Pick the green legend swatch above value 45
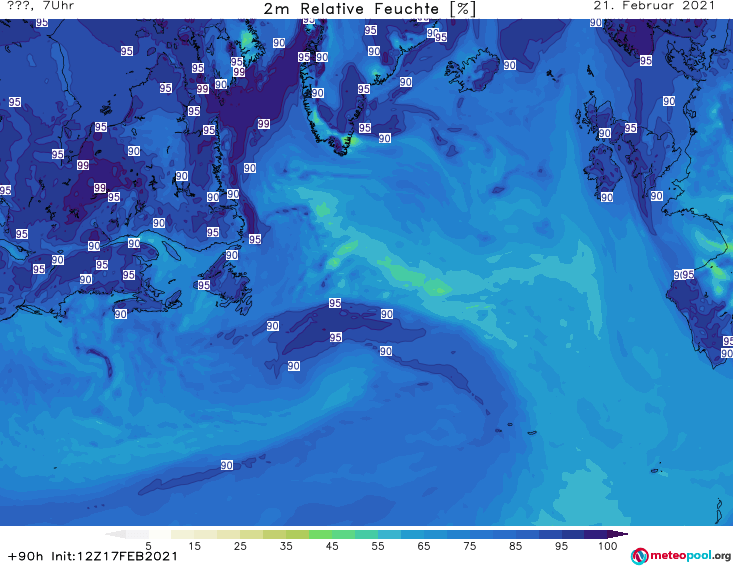This screenshot has width=733, height=566. (321, 534)
